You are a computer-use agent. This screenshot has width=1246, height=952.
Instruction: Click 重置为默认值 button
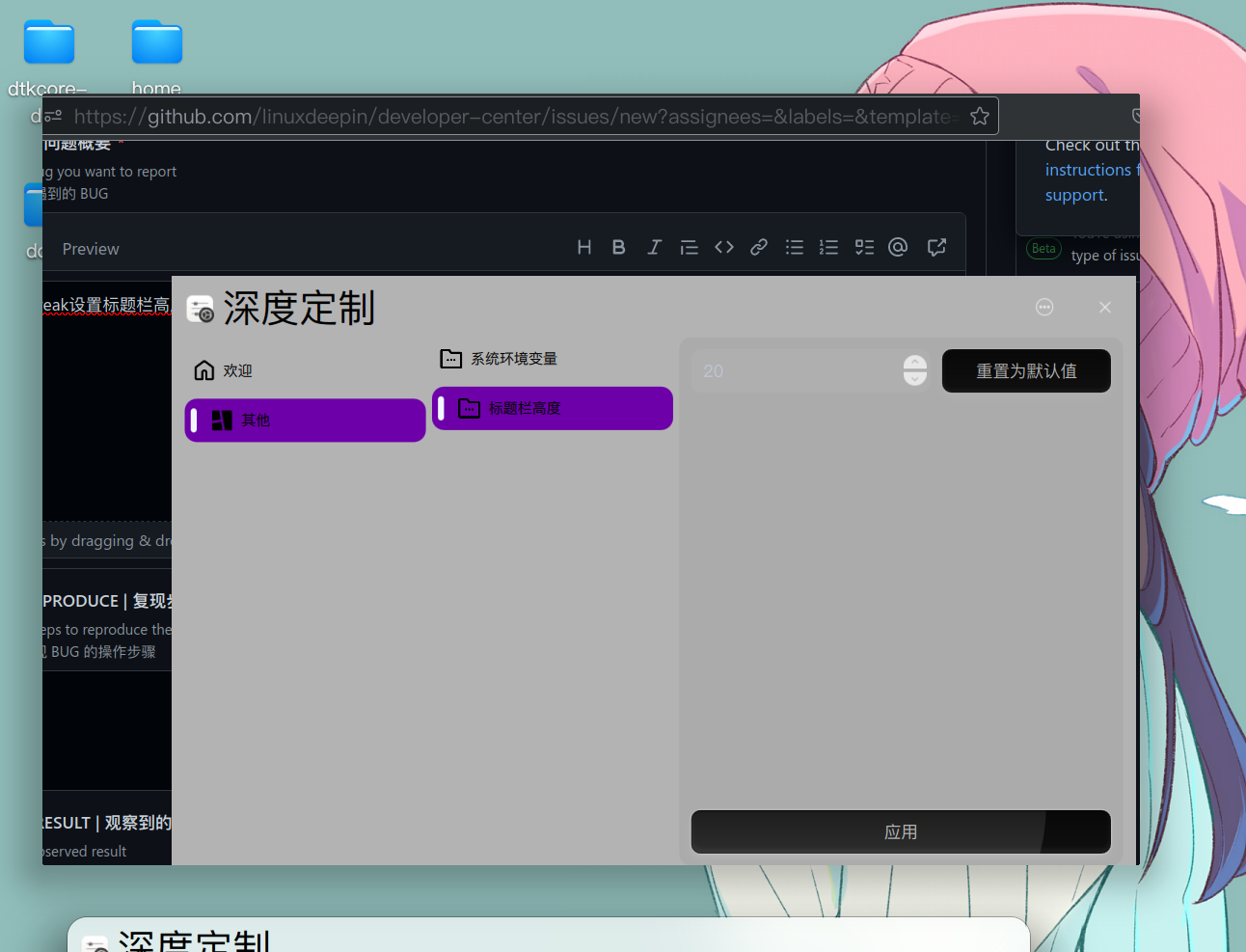1026,371
